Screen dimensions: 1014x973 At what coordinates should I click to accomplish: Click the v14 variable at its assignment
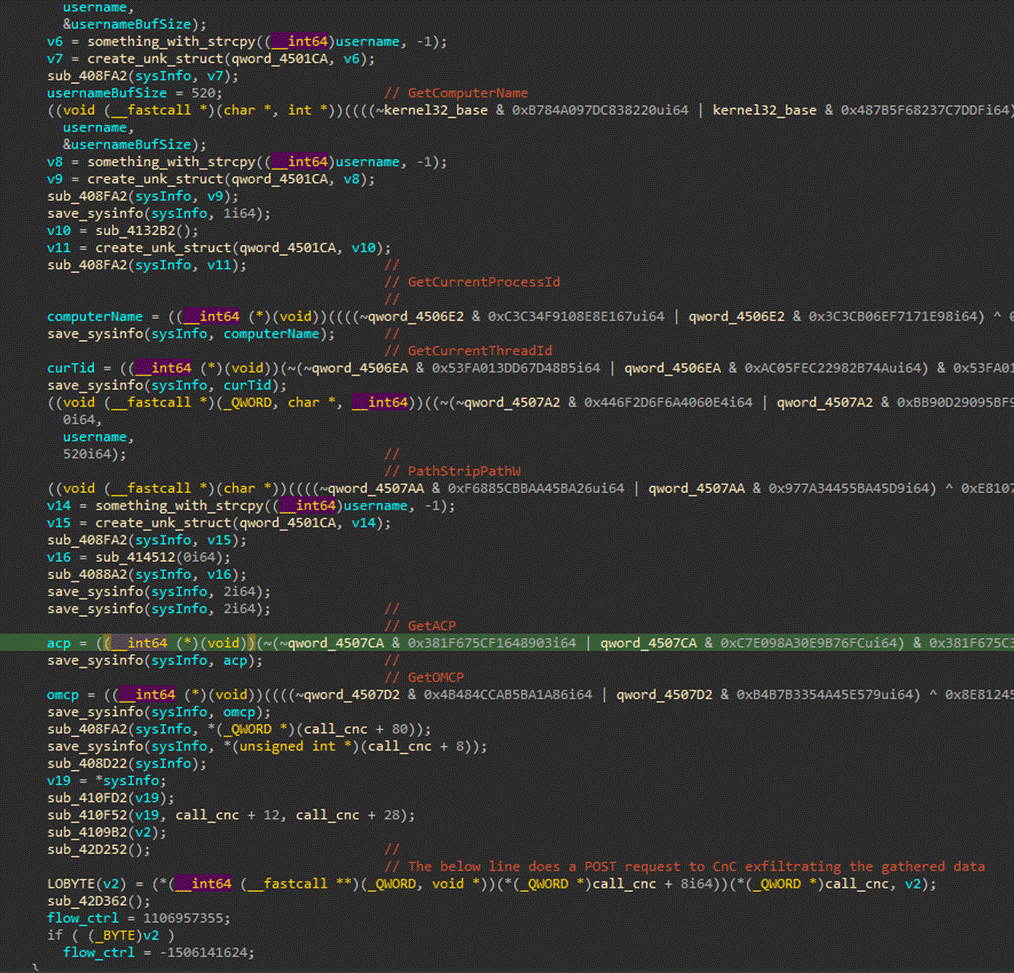coord(59,506)
